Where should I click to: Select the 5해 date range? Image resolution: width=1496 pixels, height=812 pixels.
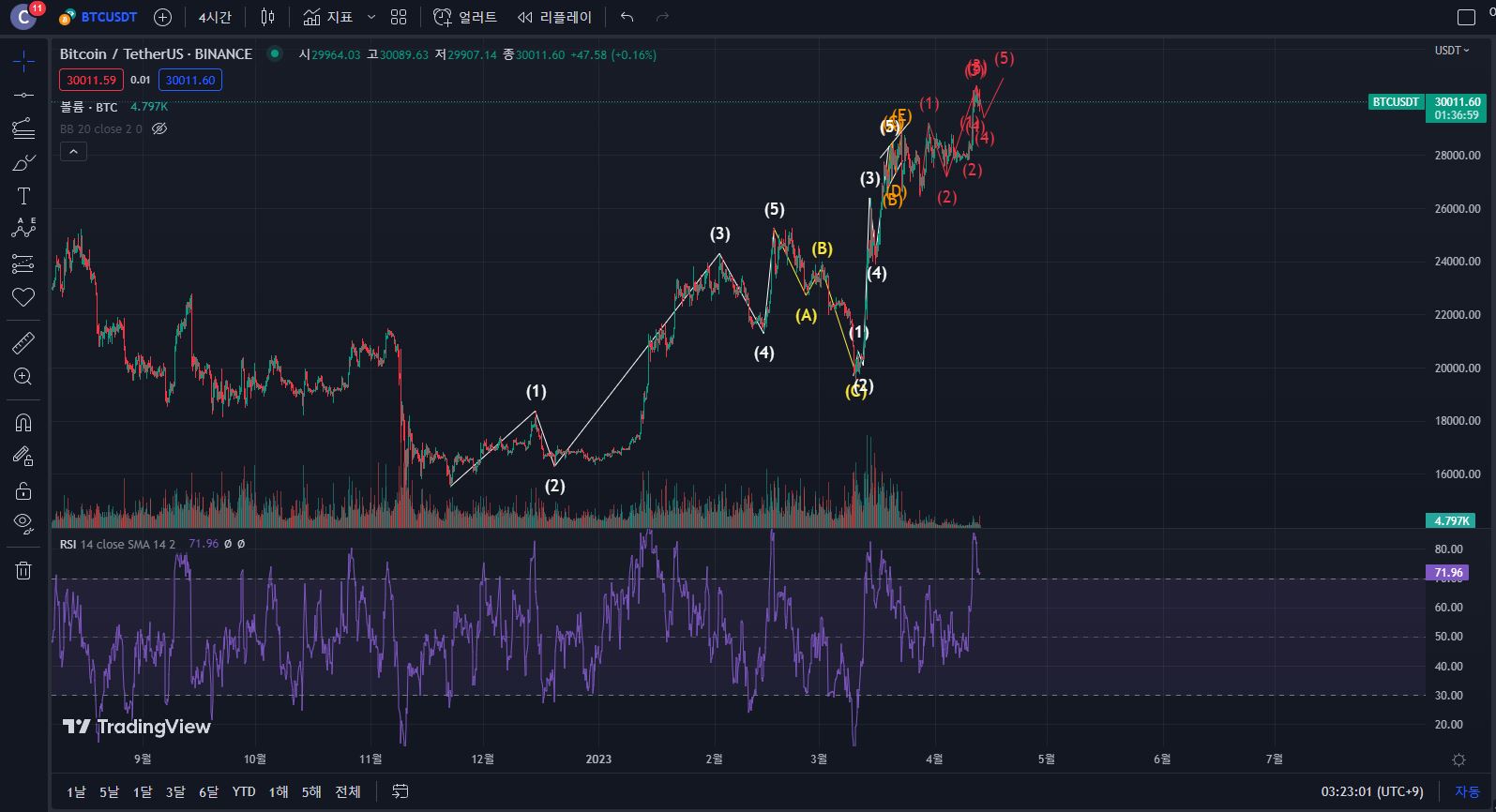click(311, 792)
